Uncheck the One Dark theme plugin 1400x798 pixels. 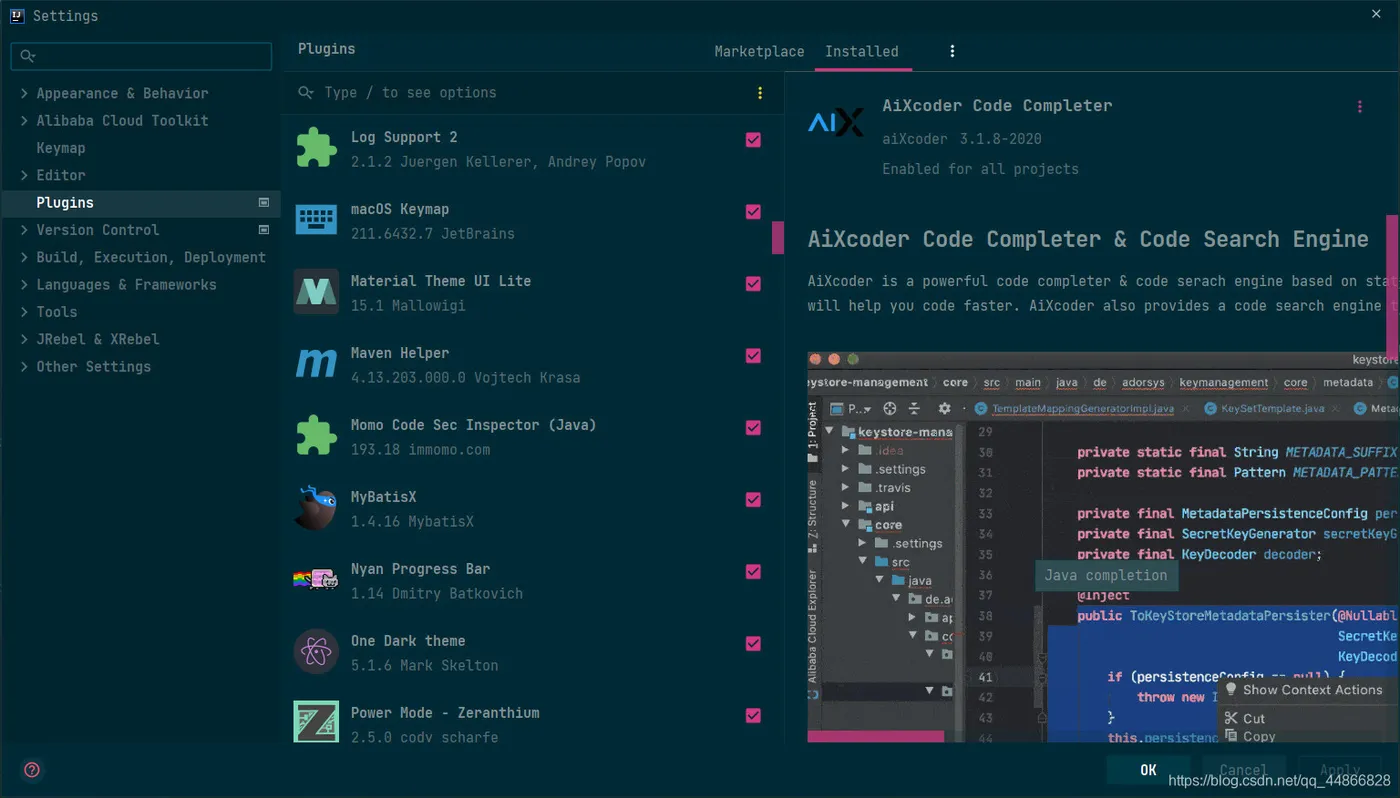753,644
